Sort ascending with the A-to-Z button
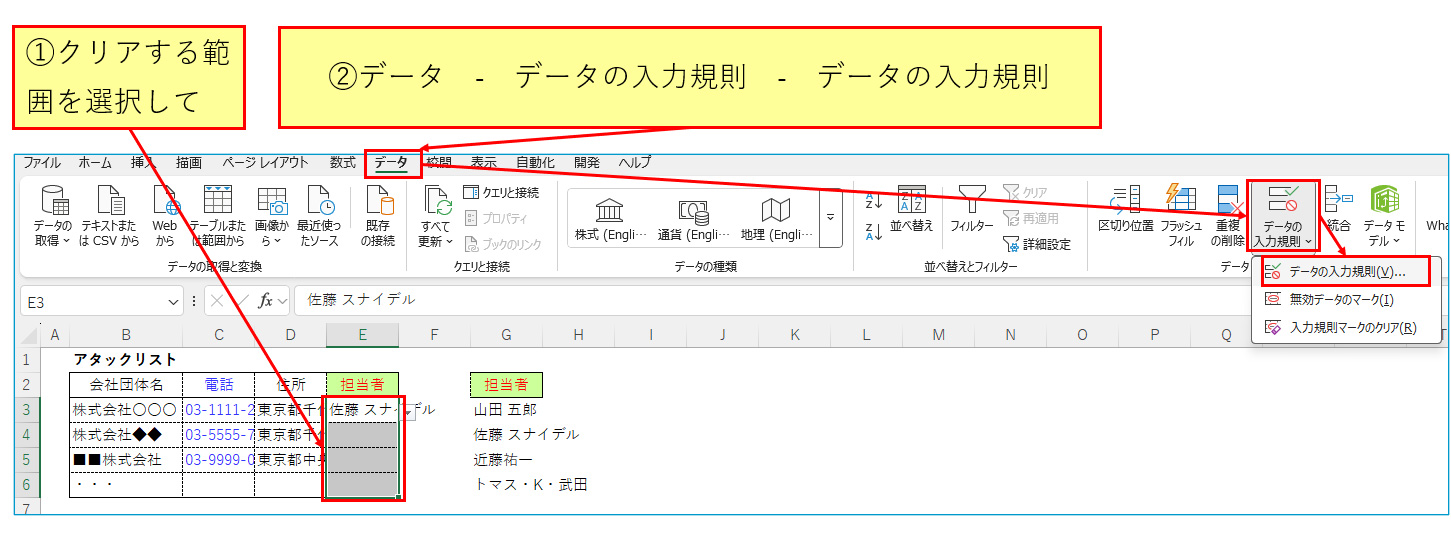Viewport: 1451px width, 548px height. tap(873, 200)
